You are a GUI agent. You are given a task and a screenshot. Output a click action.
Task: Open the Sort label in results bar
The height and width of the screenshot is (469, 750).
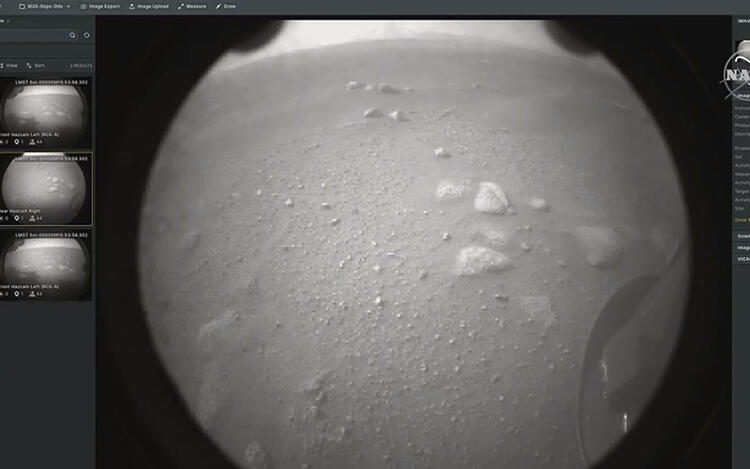click(x=40, y=65)
